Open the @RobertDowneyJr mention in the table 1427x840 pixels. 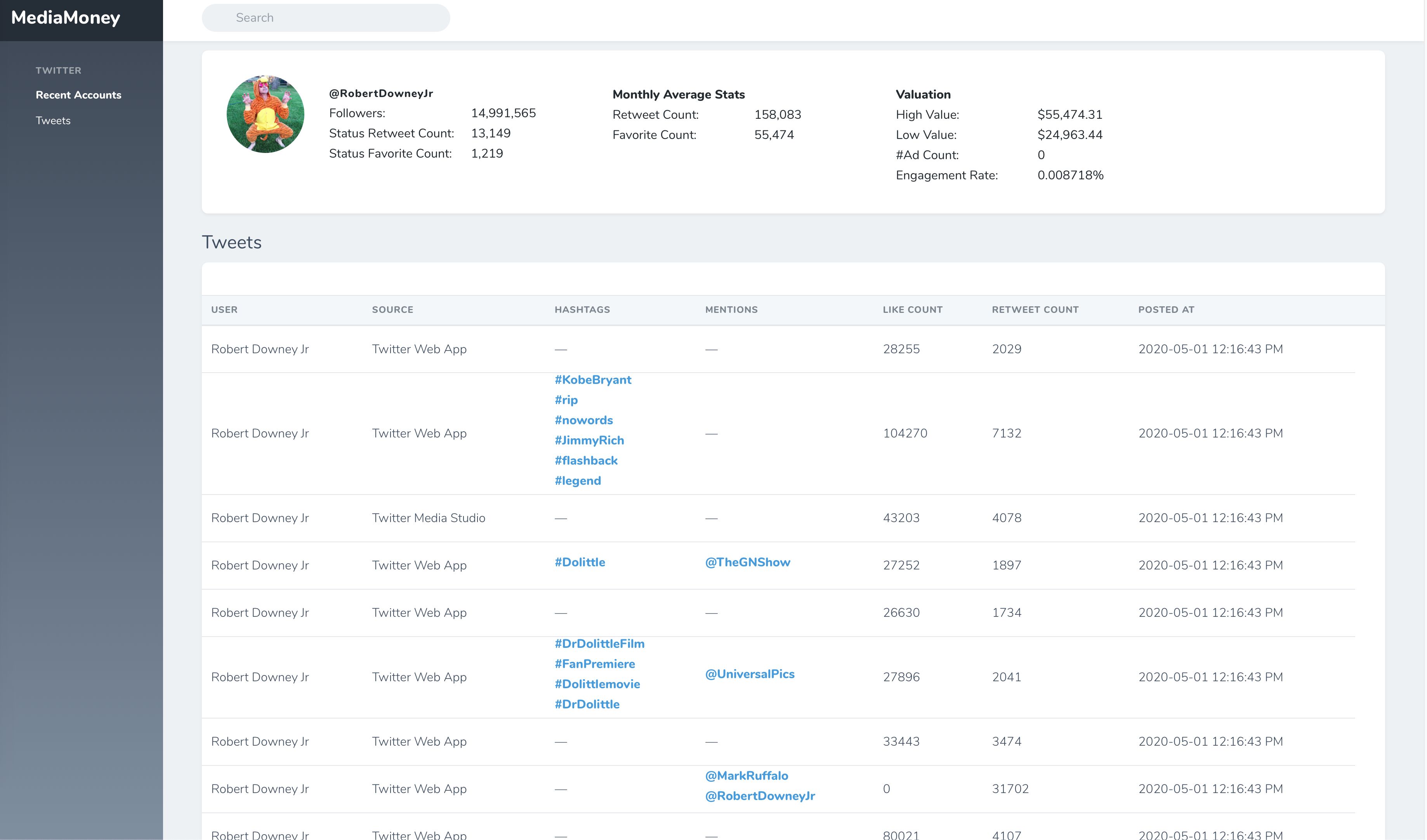tap(759, 796)
